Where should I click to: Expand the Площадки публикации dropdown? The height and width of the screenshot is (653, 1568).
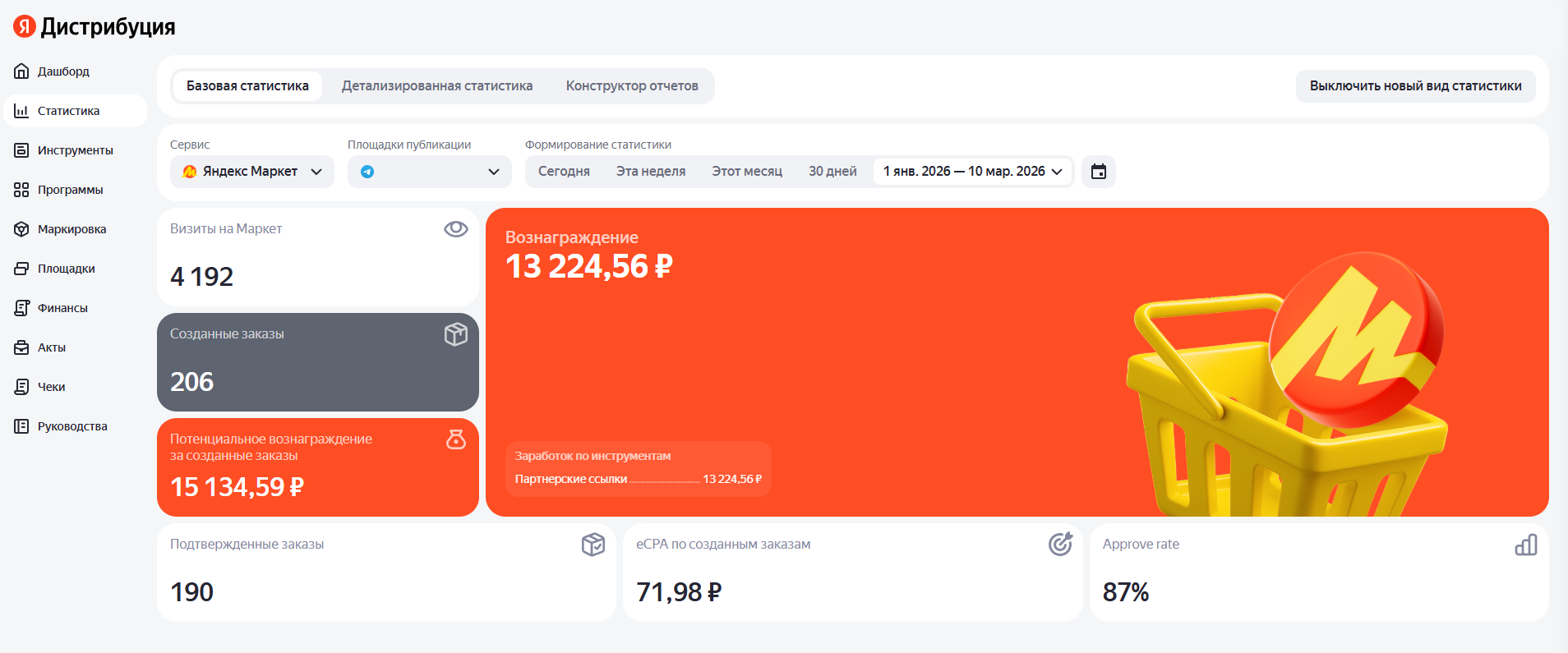pos(430,172)
